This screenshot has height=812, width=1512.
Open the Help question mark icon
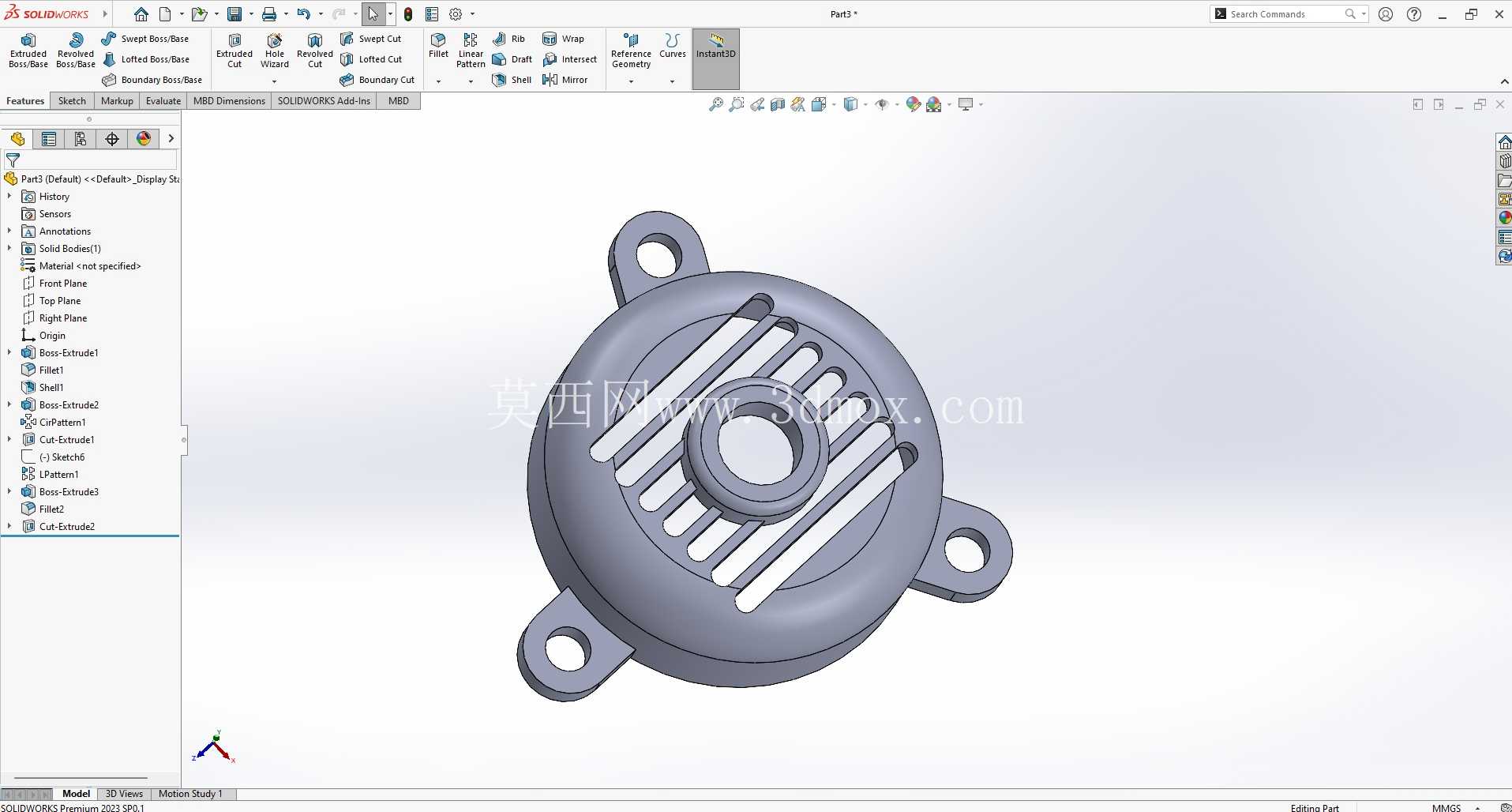(x=1414, y=14)
